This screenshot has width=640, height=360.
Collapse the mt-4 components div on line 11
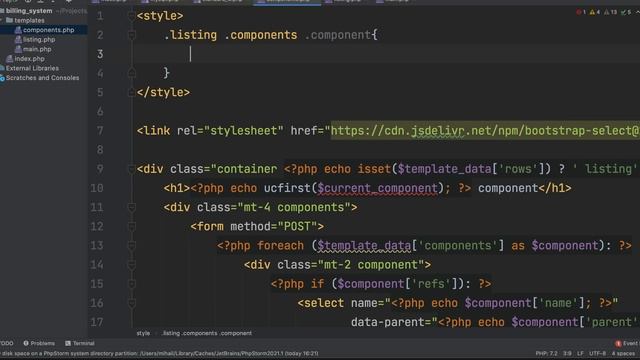[x=131, y=207]
